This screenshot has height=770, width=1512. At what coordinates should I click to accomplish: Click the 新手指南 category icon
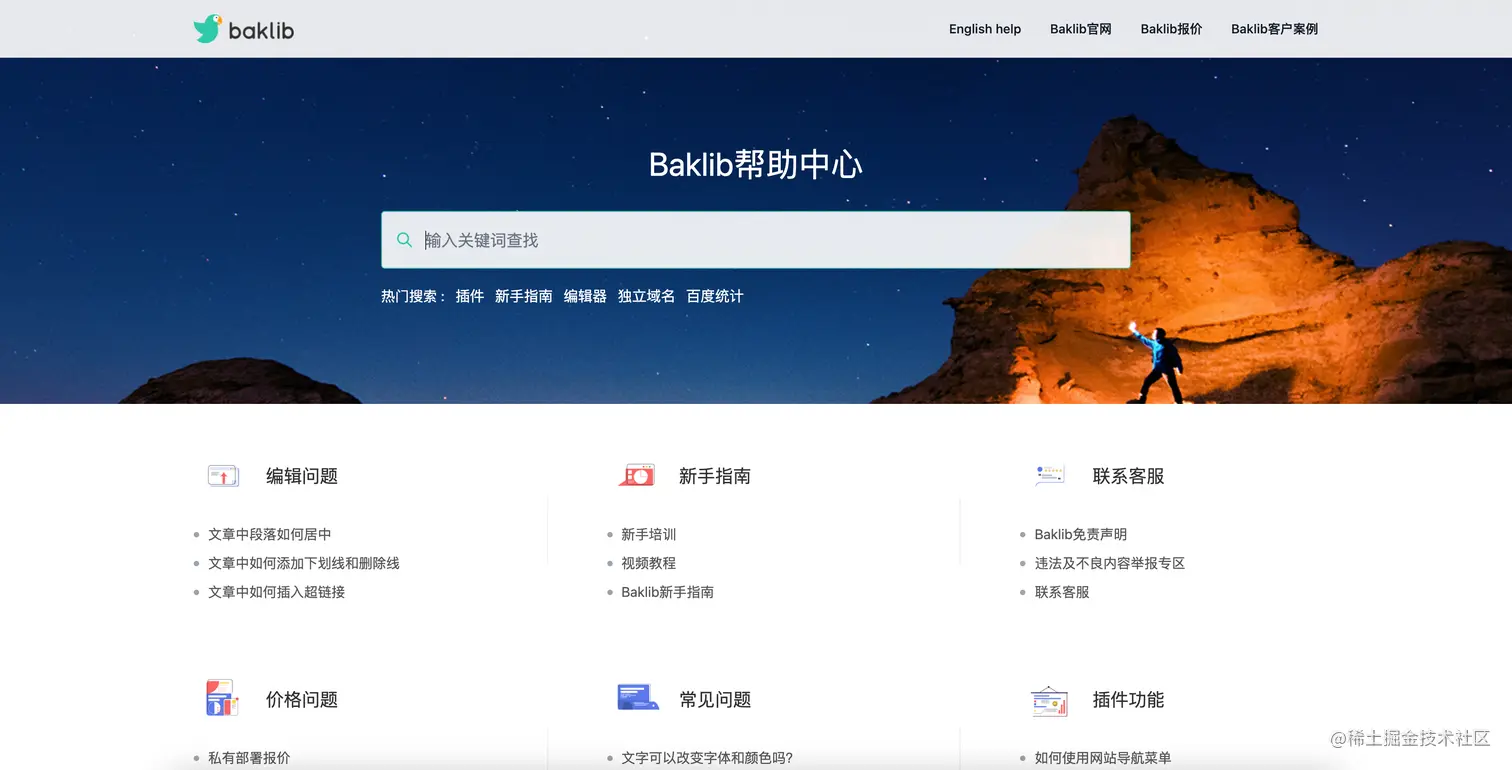click(x=636, y=476)
